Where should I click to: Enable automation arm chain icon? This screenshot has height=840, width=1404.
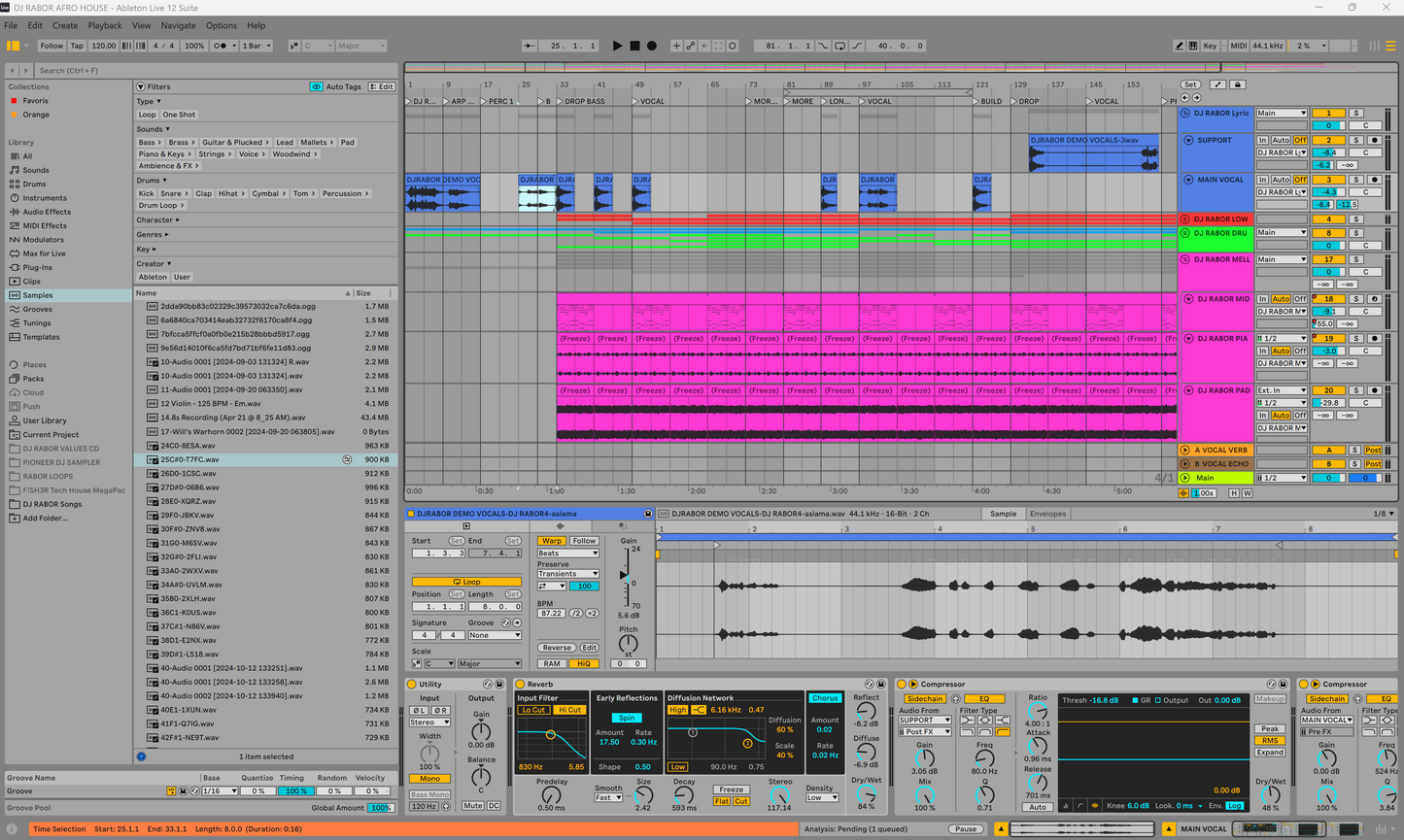[691, 46]
